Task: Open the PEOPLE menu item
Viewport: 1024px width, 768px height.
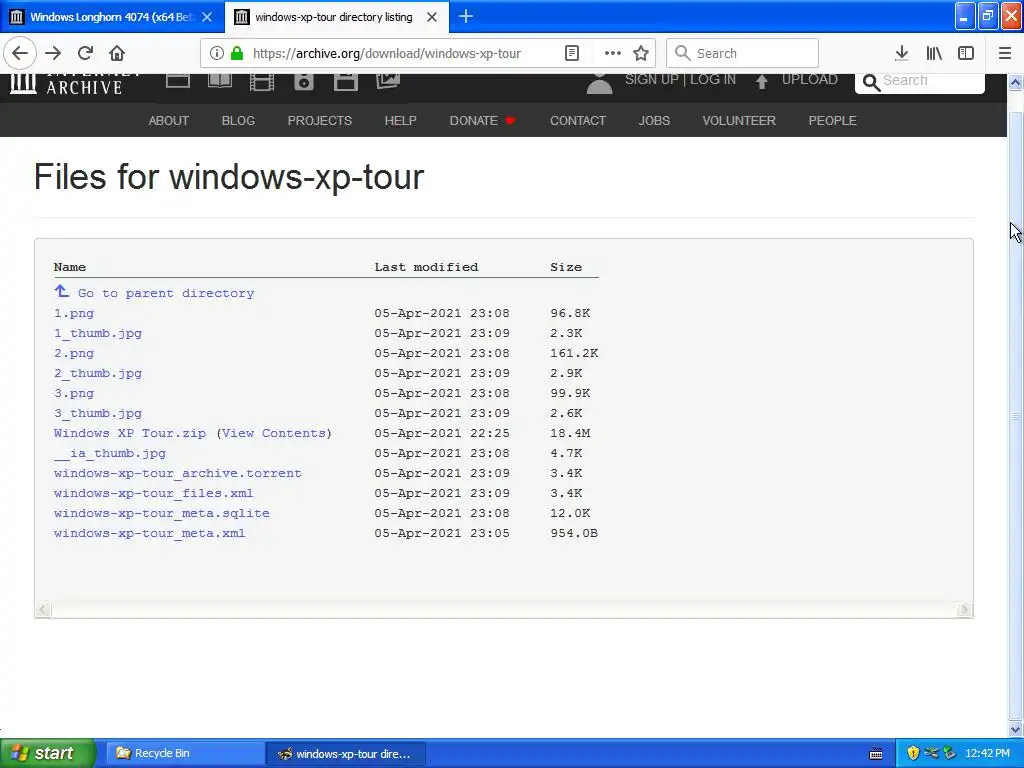Action: pyautogui.click(x=833, y=121)
